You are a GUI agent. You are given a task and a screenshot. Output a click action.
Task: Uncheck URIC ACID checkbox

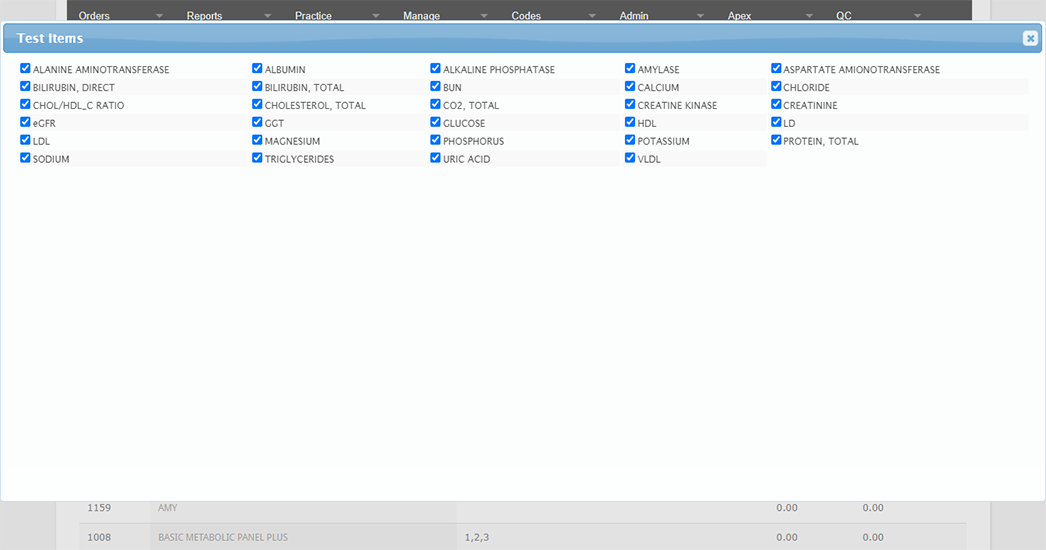[x=436, y=158]
